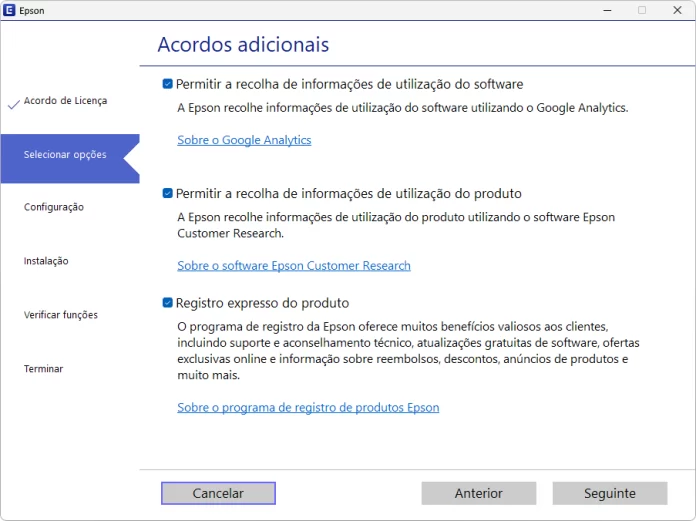This screenshot has height=521, width=696.
Task: Select Configuração step in sidebar
Action: 54,207
